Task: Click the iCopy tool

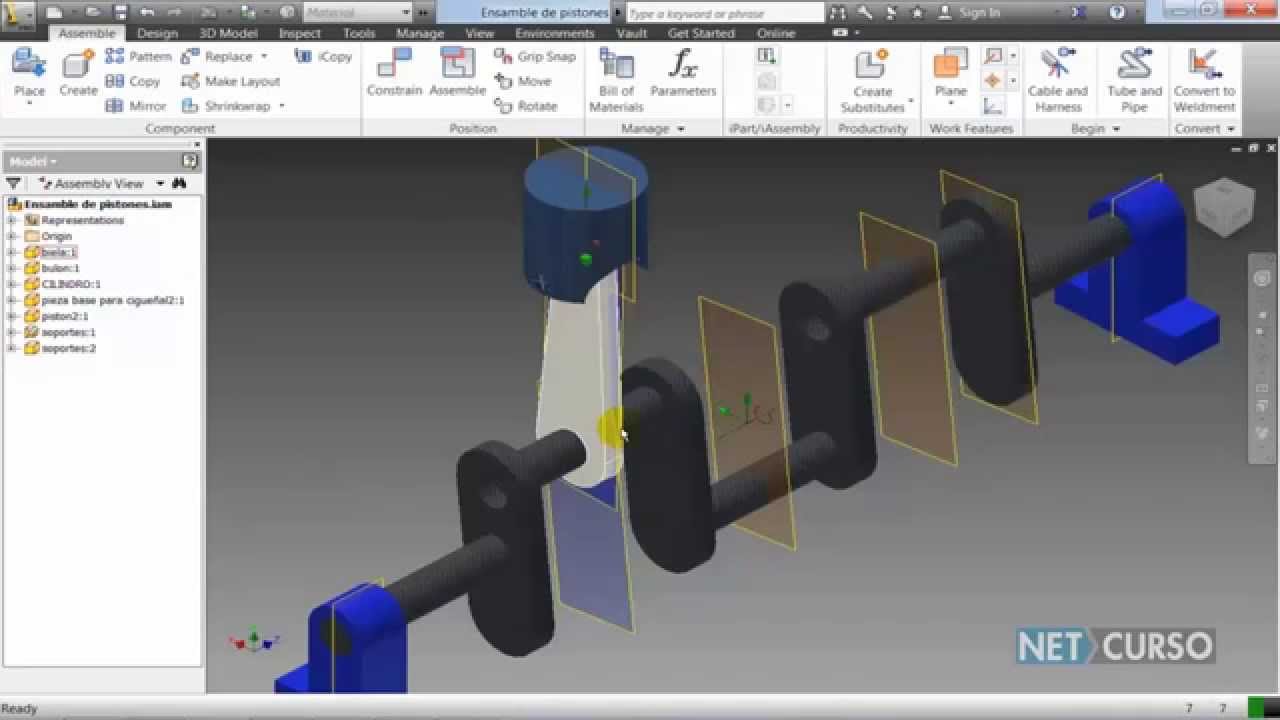Action: 323,56
